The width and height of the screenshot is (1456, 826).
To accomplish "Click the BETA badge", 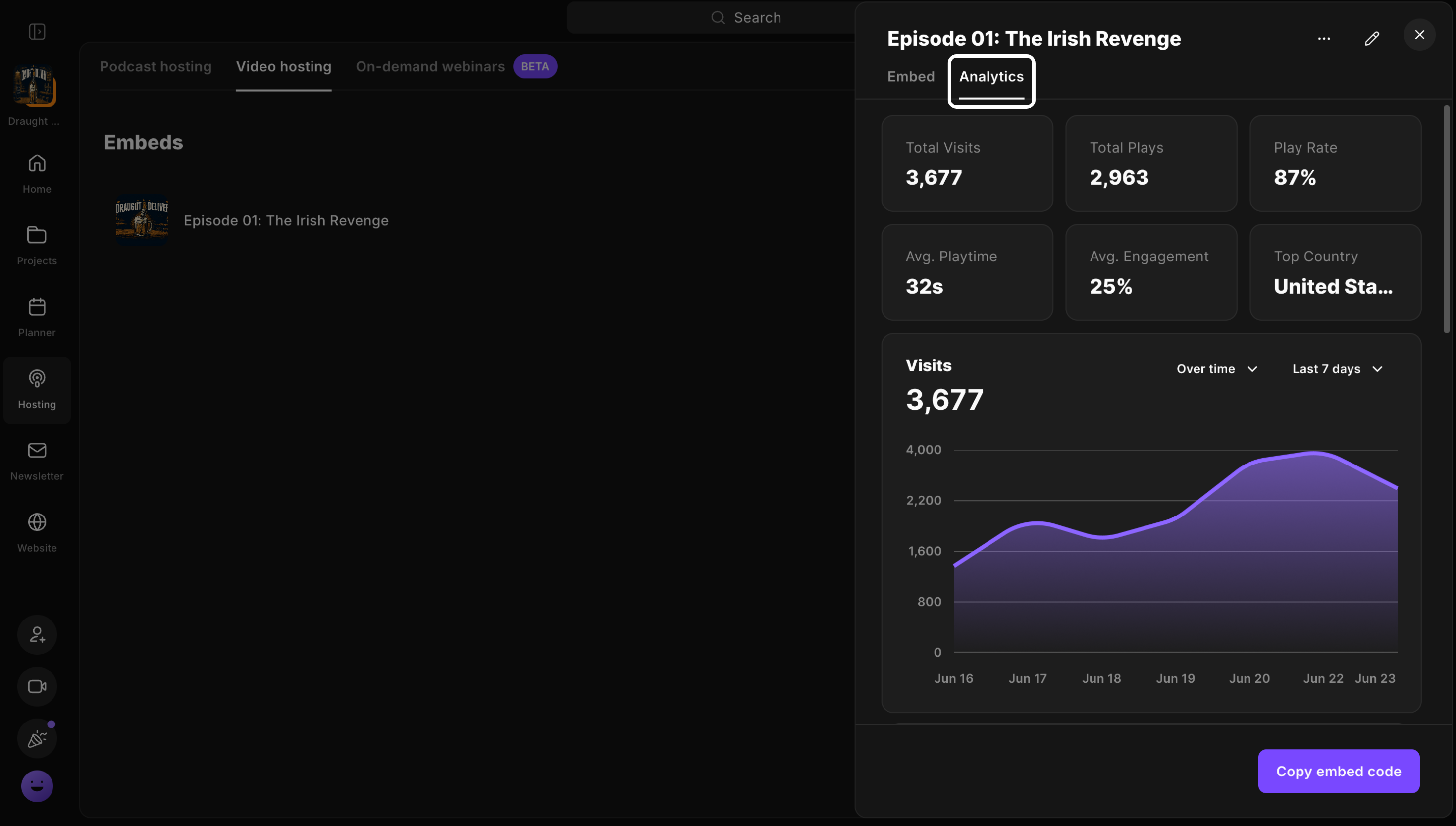I will (x=535, y=66).
